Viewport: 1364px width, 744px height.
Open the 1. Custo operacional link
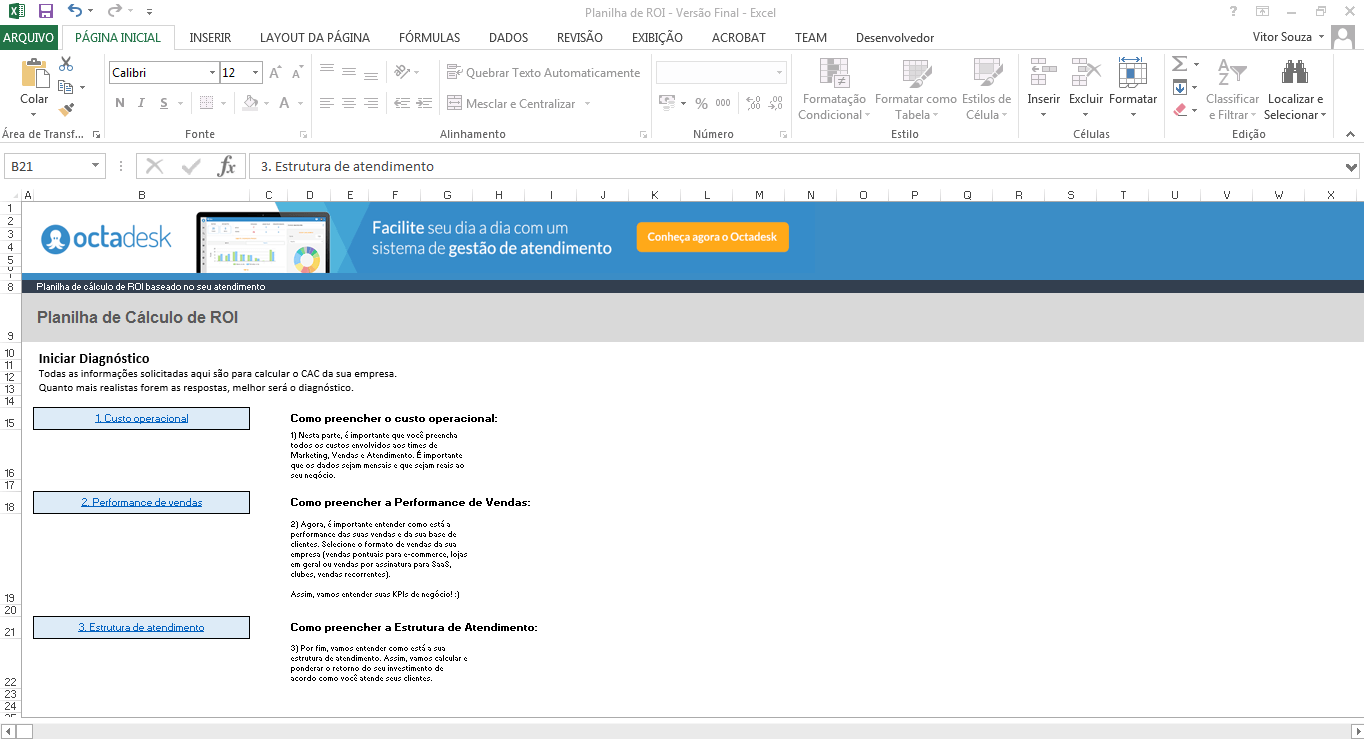pyautogui.click(x=141, y=418)
